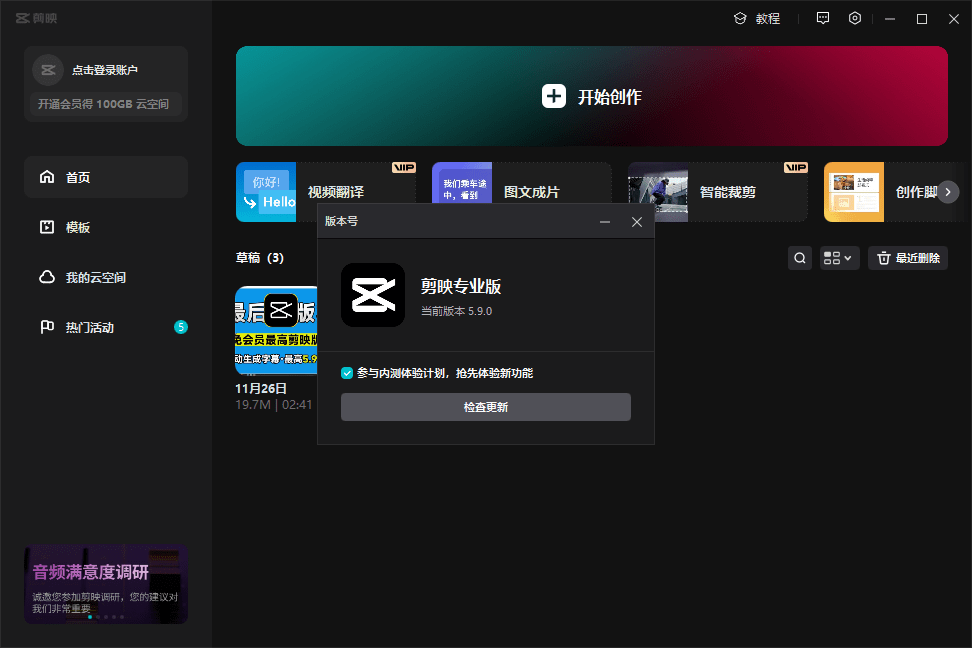Viewport: 972px width, 648px height.
Task: Select the 视频翻译 feature card
Action: (x=325, y=192)
